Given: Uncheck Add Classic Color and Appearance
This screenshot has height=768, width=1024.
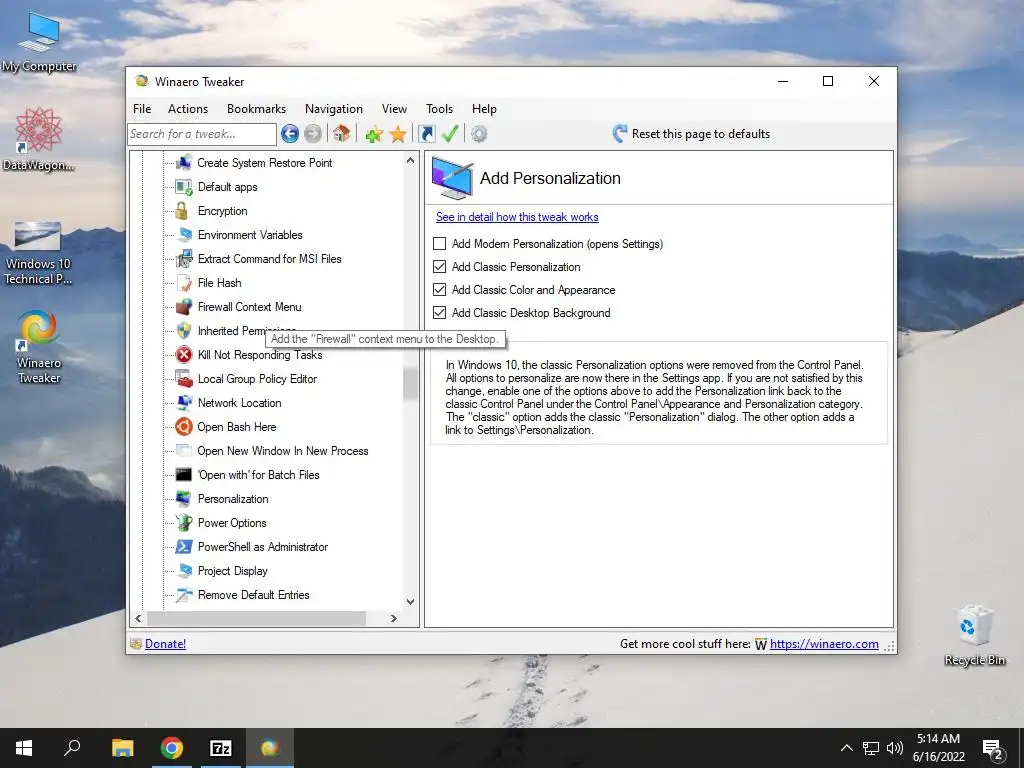Looking at the screenshot, I should pyautogui.click(x=440, y=289).
